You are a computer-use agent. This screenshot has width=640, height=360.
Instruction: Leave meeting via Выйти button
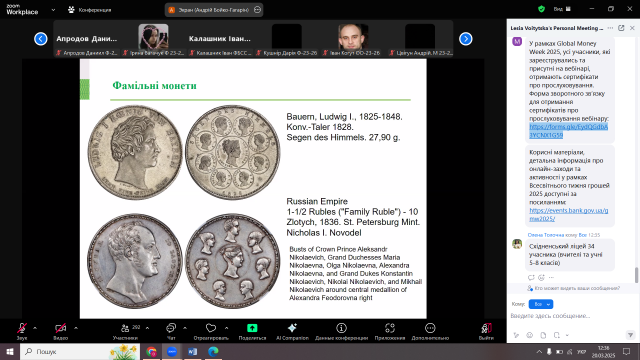coord(486,331)
